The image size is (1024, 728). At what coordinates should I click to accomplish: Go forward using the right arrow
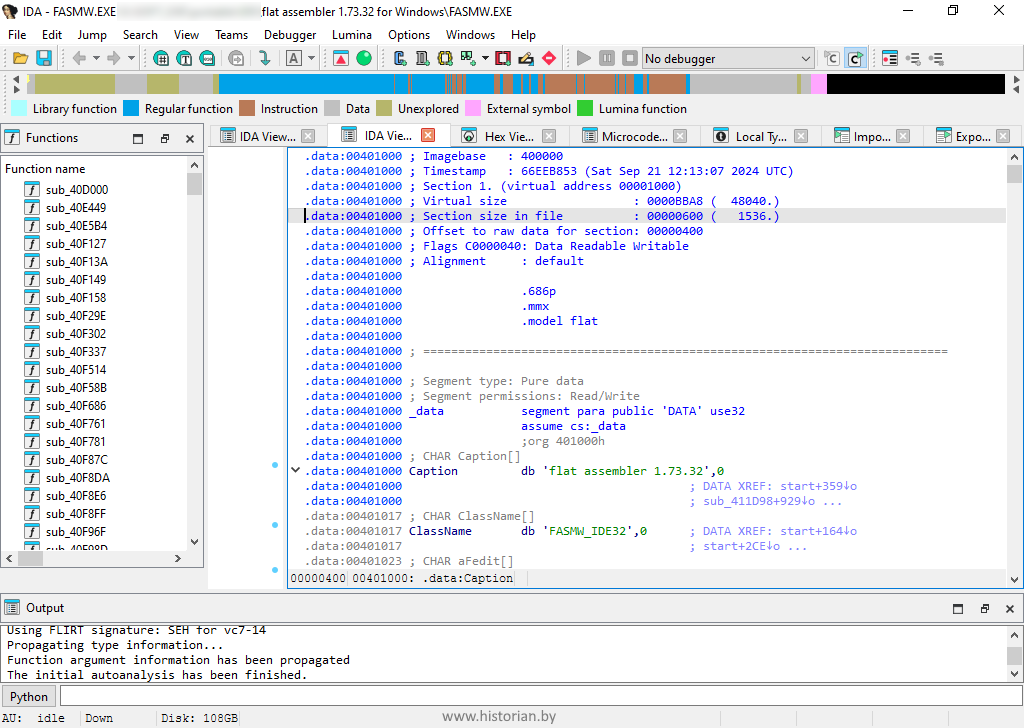114,59
